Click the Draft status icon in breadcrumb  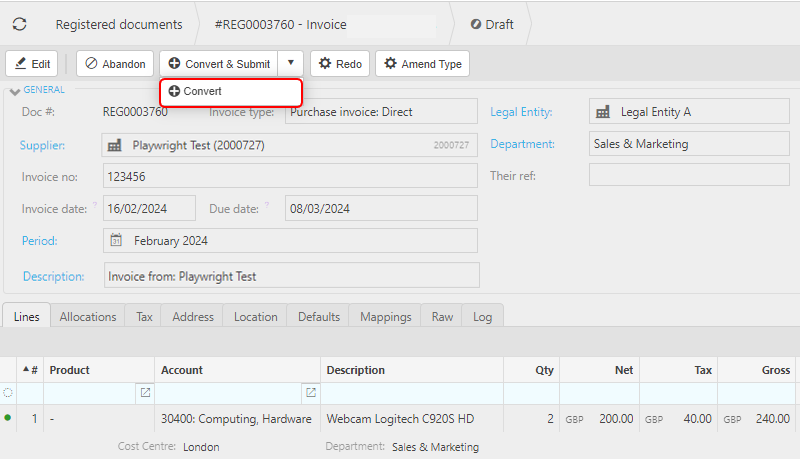click(x=475, y=24)
